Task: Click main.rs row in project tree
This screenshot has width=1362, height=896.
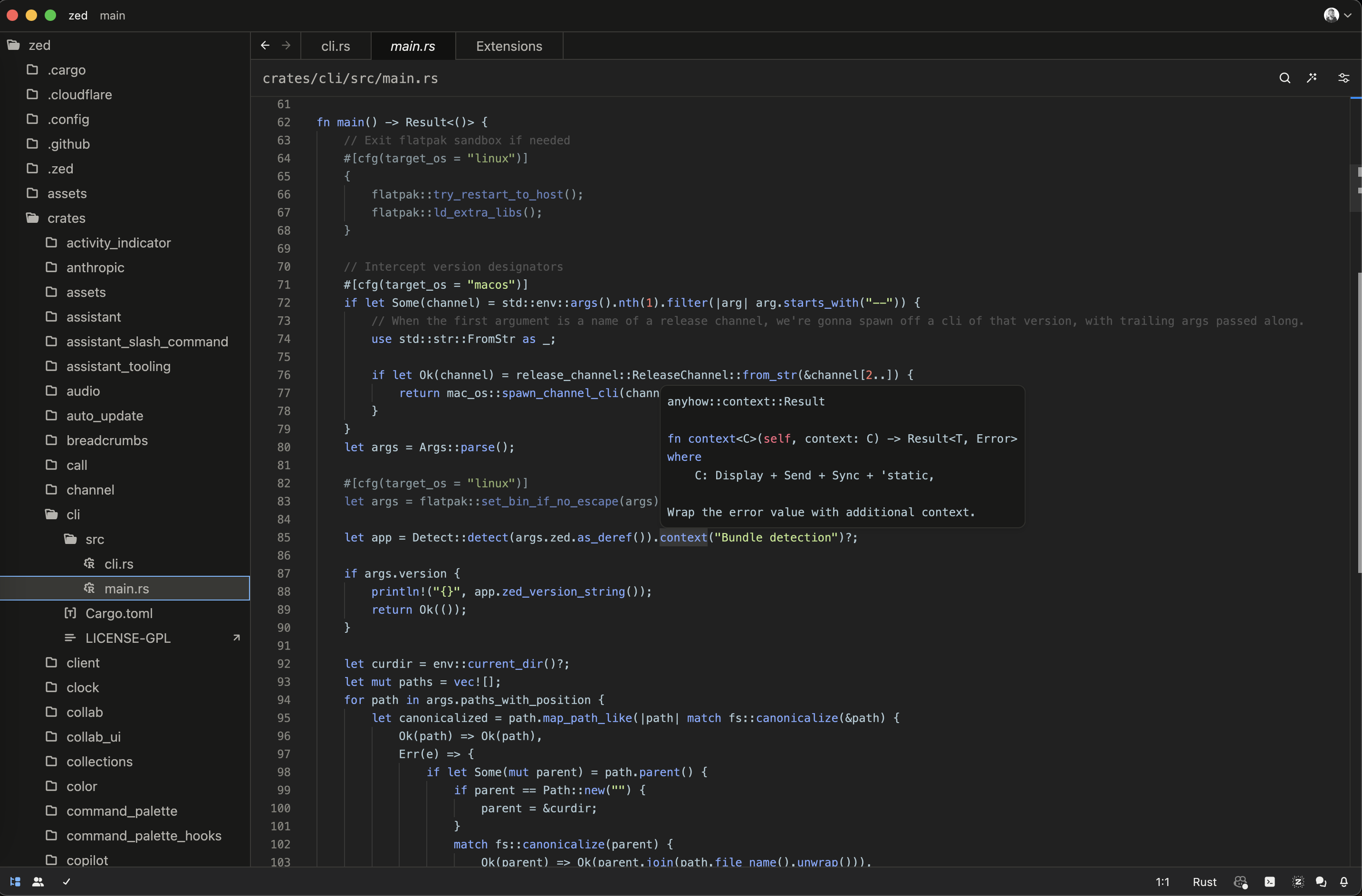Action: [x=125, y=588]
